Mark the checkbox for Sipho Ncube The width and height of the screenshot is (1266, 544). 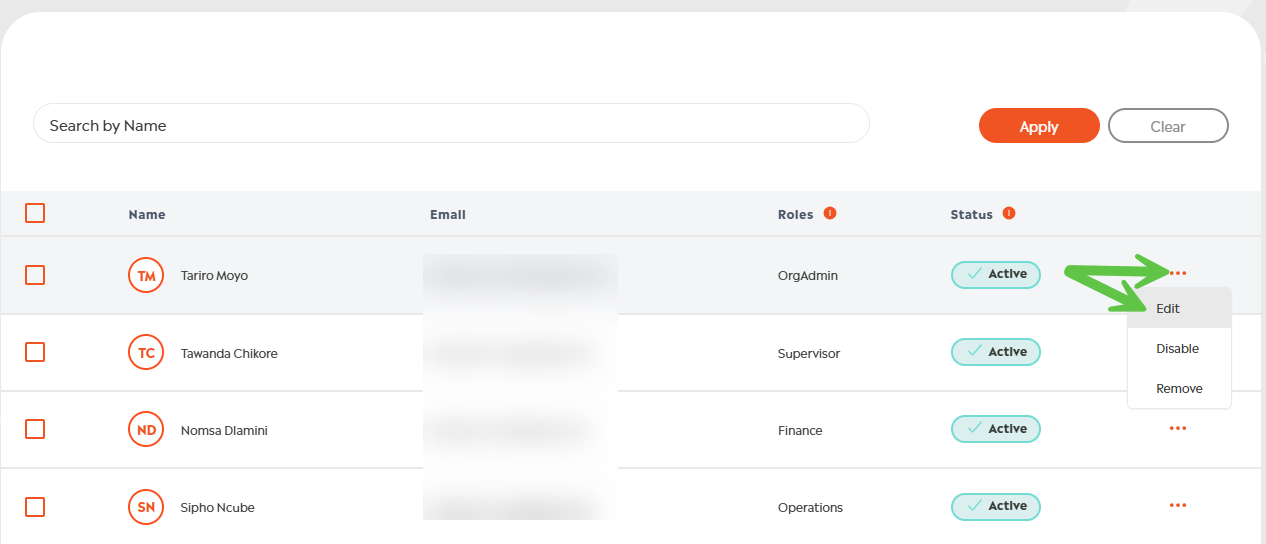35,507
